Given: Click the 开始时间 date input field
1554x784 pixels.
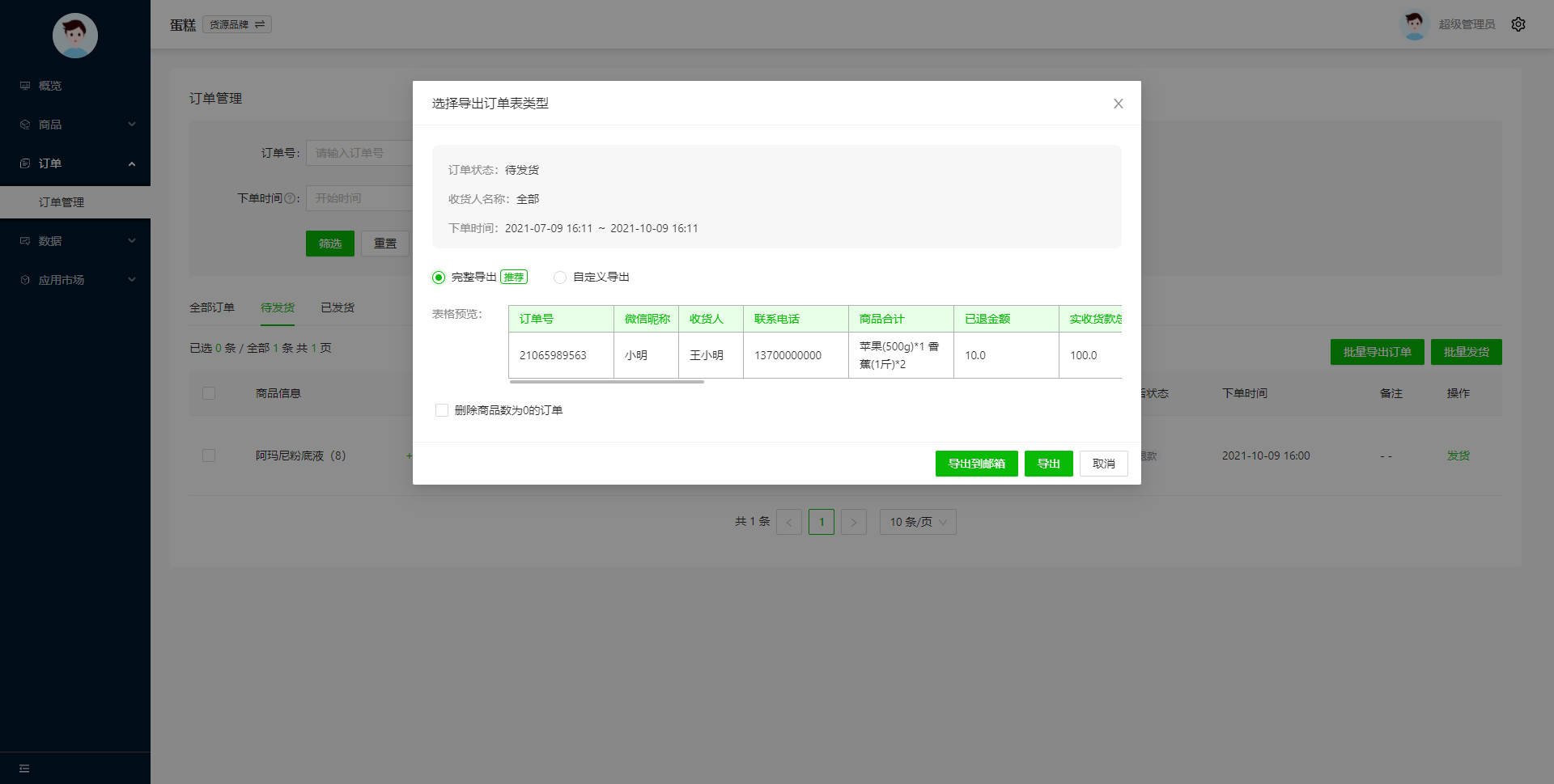Looking at the screenshot, I should tap(359, 198).
